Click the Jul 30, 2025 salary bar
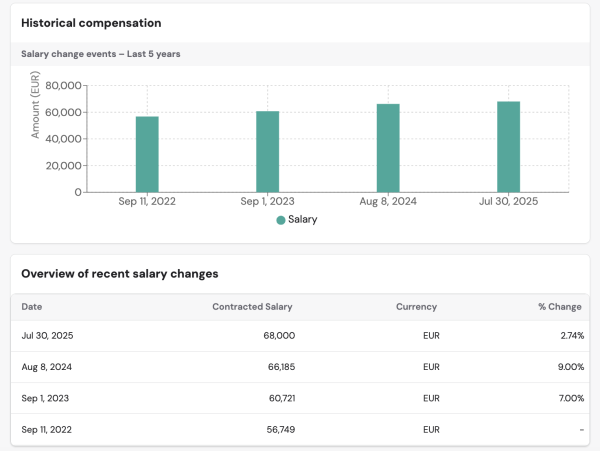Viewport: 600px width, 451px height. pos(508,147)
